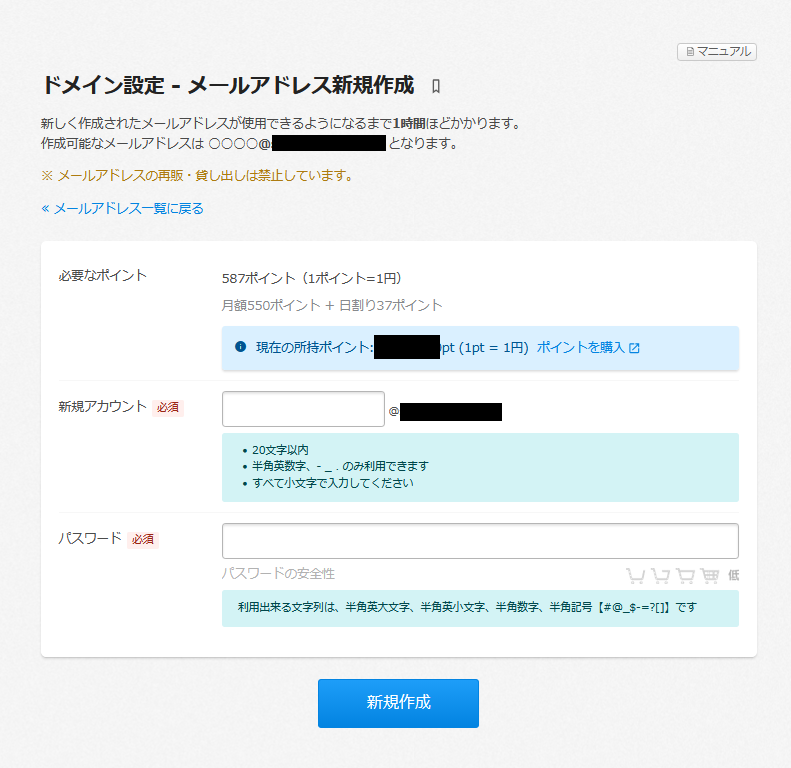791x768 pixels.
Task: Go back via メールアドレス一覧に戻る link
Action: (122, 208)
